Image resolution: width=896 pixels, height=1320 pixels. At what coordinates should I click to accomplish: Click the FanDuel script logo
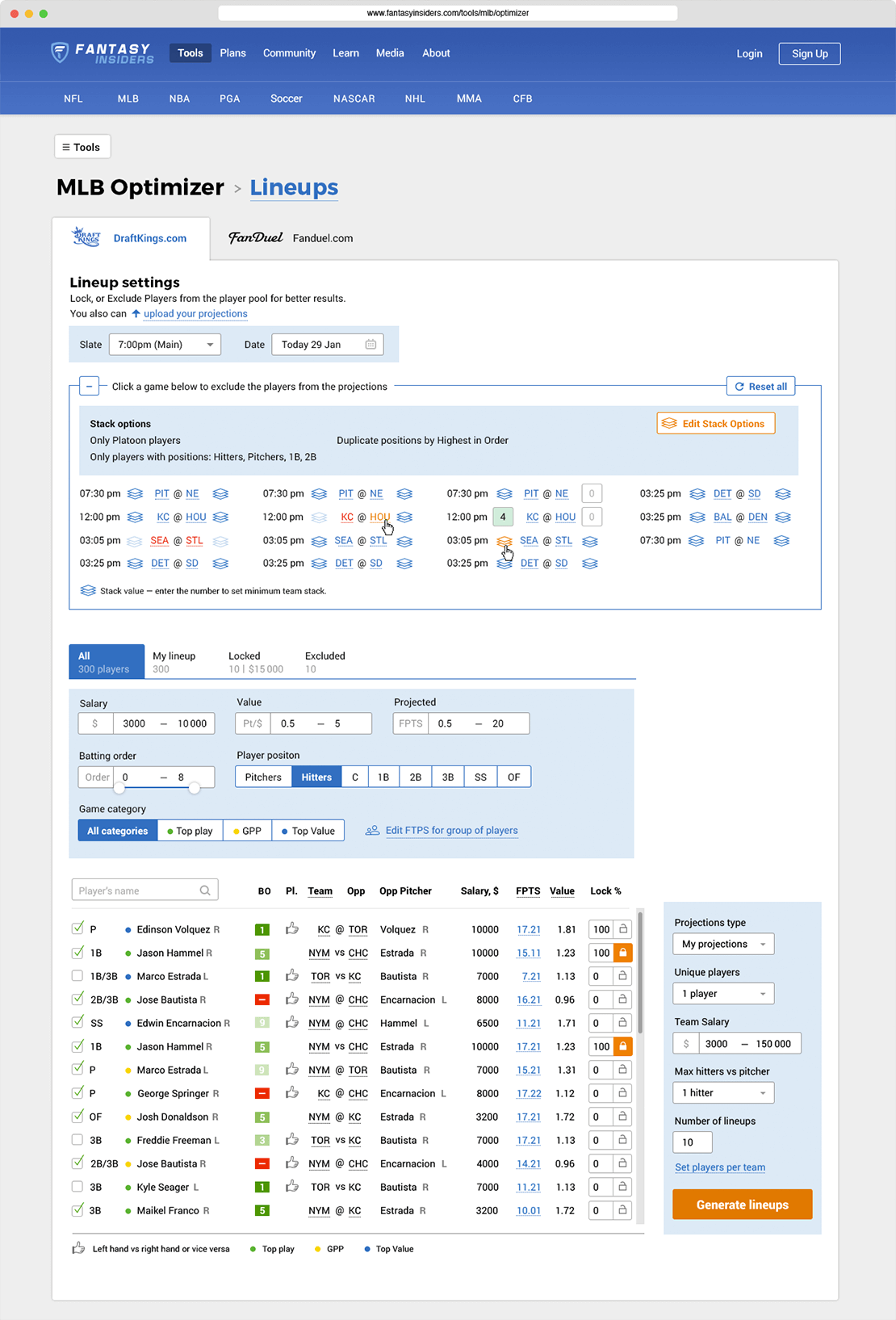coord(256,237)
